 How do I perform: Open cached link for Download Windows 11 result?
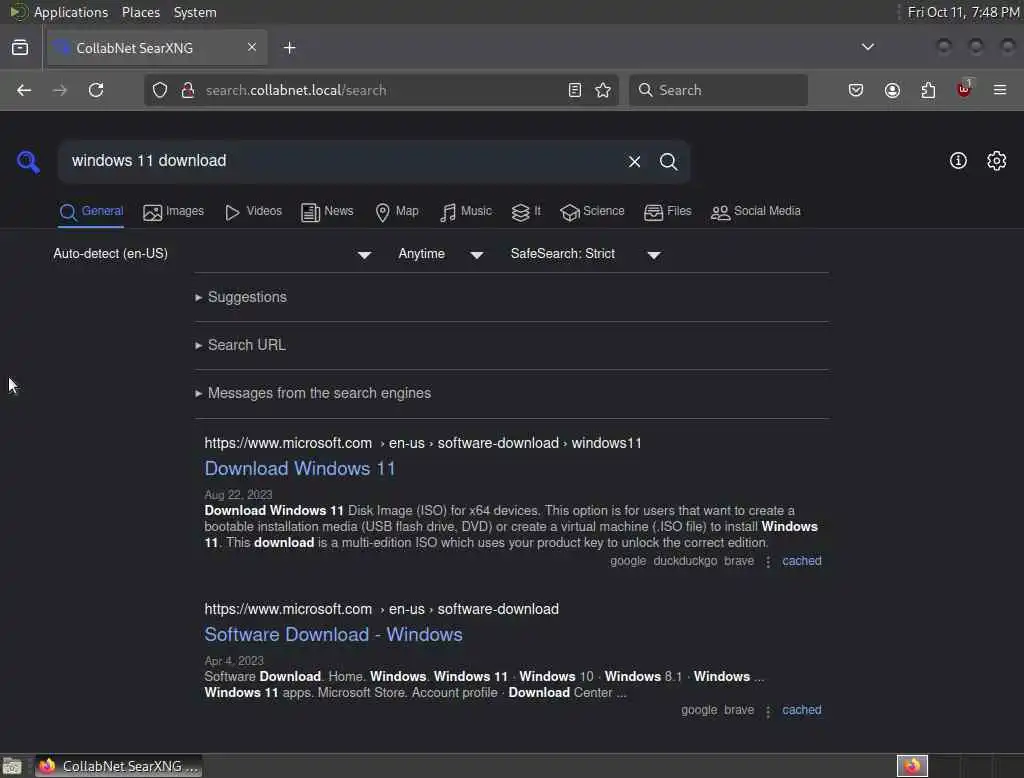click(x=801, y=560)
